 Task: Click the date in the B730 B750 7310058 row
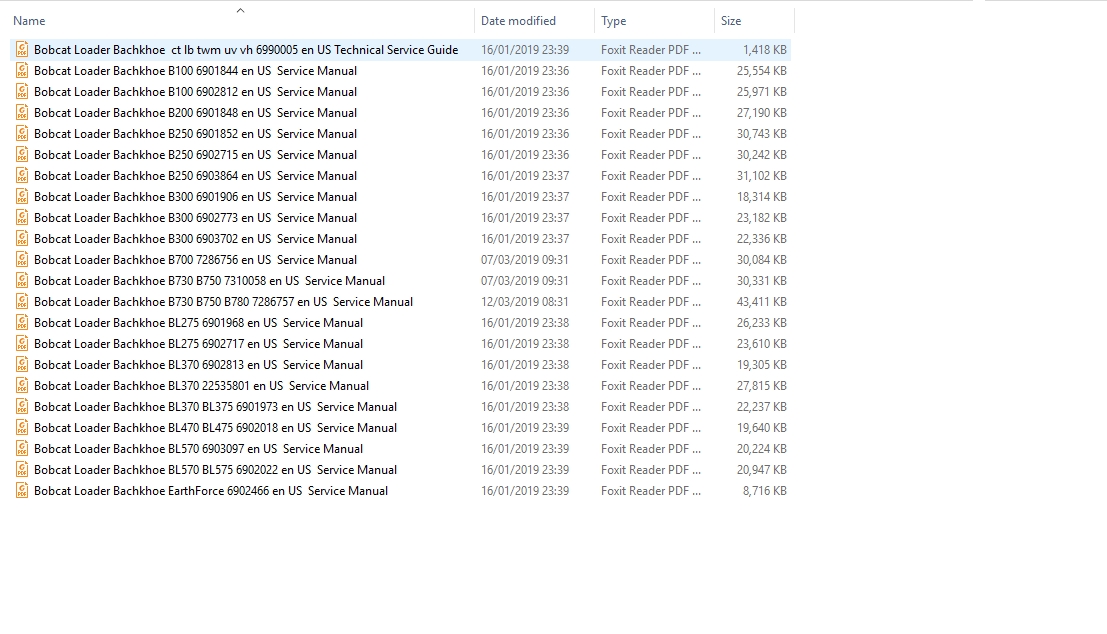[x=525, y=281]
